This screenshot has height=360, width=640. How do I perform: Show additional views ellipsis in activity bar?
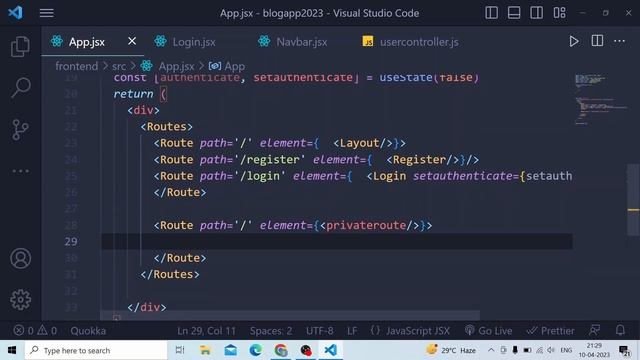[x=20, y=171]
